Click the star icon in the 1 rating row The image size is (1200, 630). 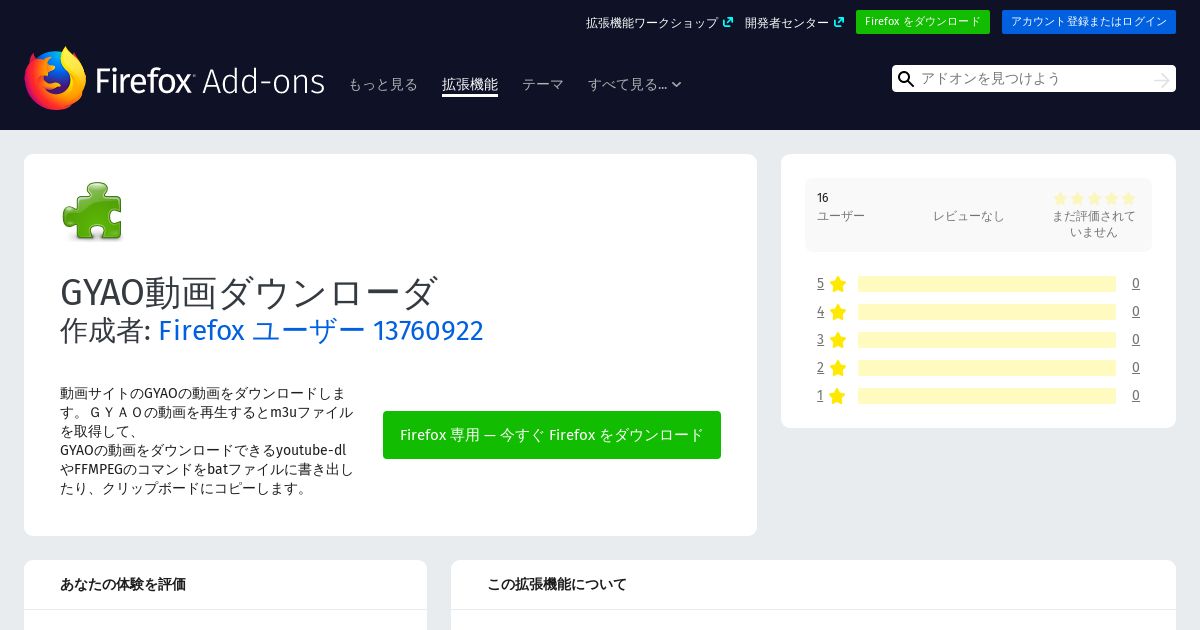click(838, 396)
